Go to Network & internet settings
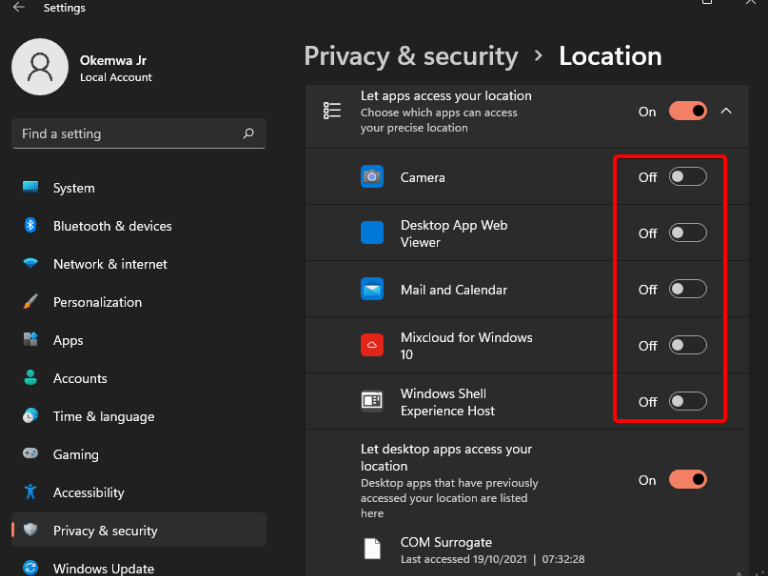Viewport: 768px width, 576px height. point(139,264)
